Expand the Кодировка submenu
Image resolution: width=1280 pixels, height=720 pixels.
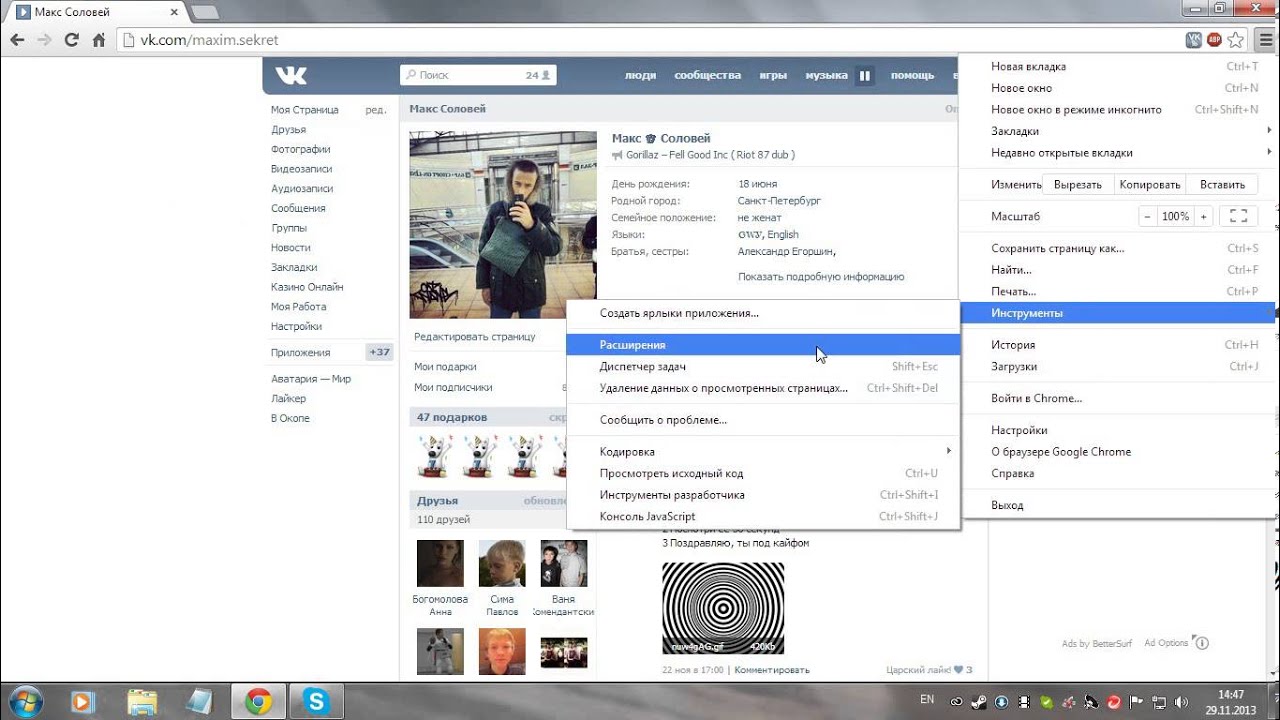763,452
